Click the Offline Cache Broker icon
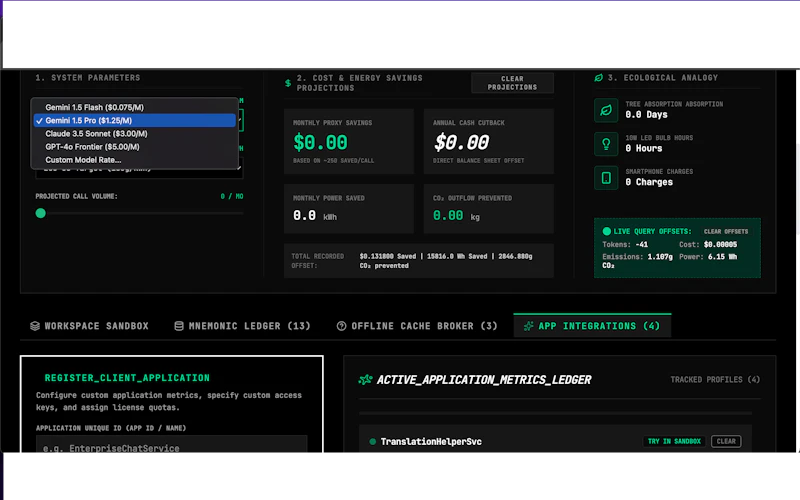The width and height of the screenshot is (800, 500). pyautogui.click(x=341, y=326)
